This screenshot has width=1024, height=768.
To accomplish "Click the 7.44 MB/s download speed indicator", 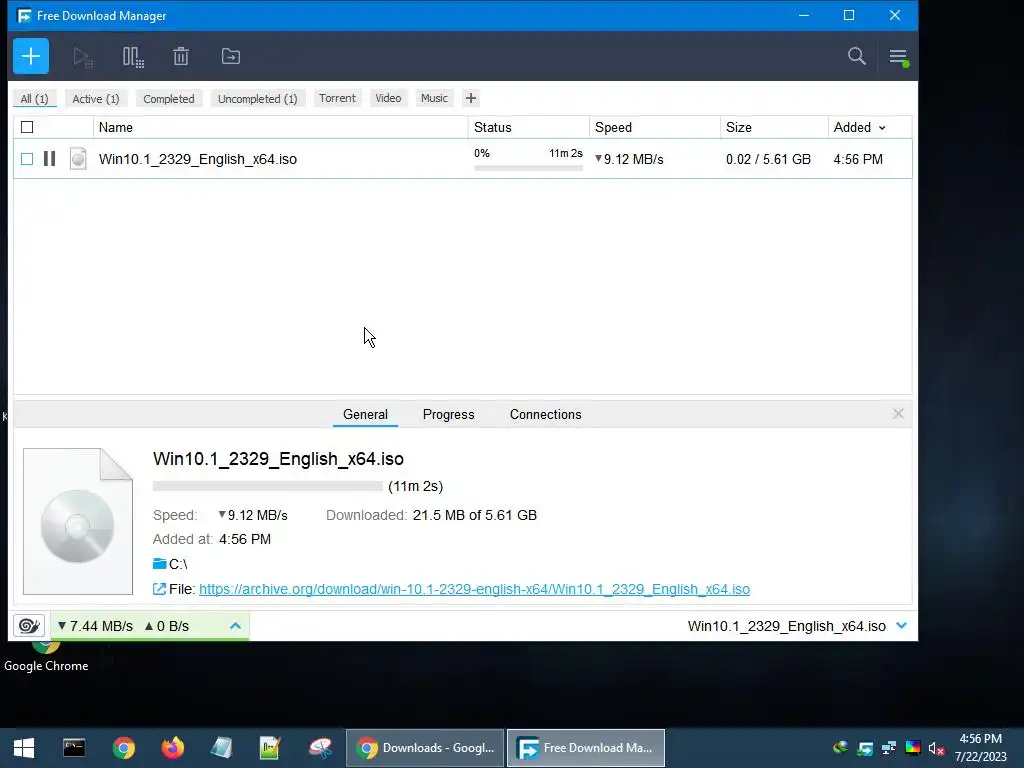I will coord(95,626).
